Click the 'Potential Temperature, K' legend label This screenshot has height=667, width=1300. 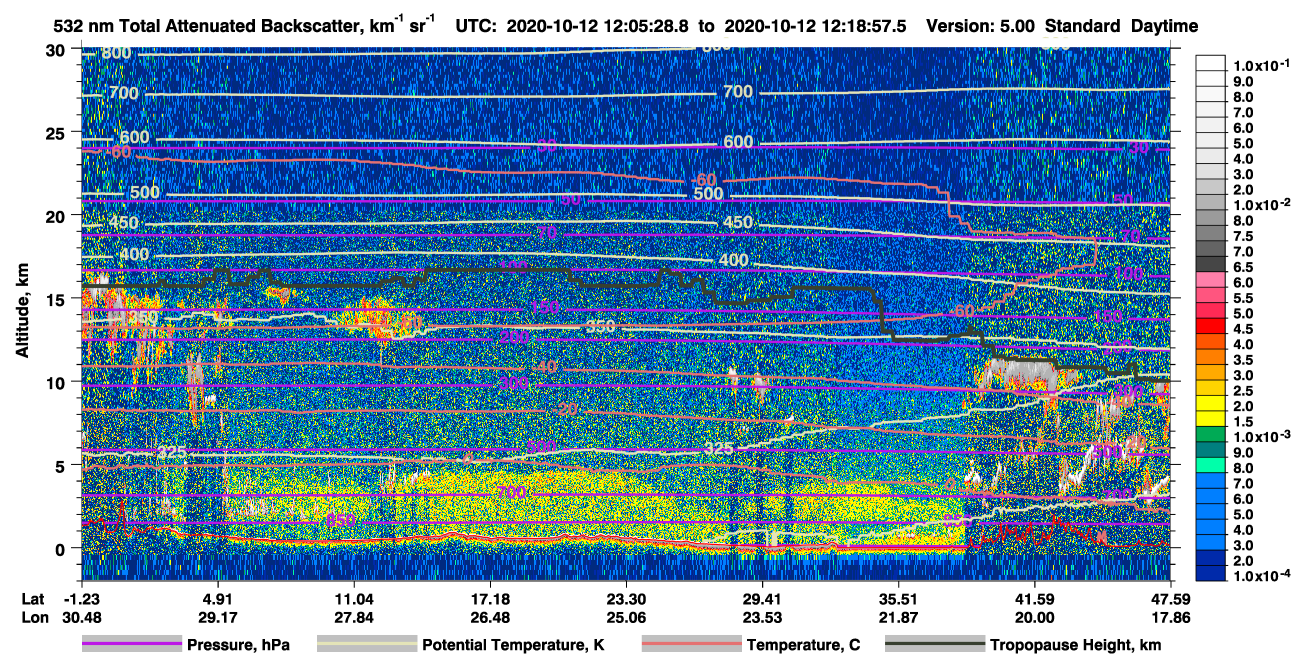point(514,646)
